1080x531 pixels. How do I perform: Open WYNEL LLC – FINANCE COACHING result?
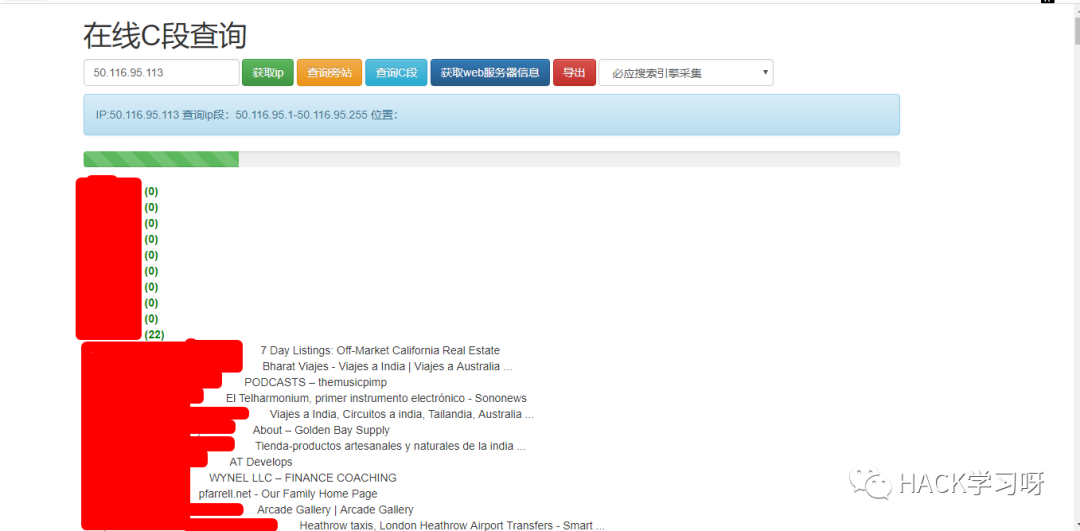tap(302, 478)
